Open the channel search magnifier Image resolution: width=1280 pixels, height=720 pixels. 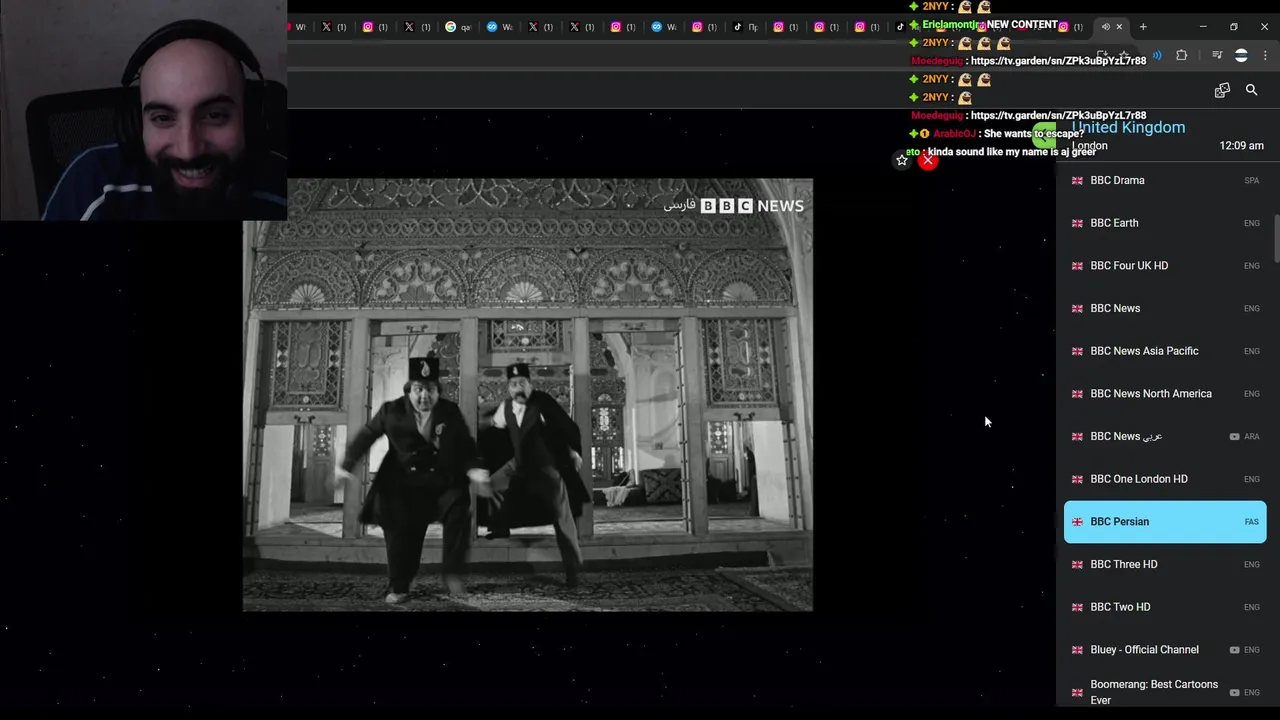pyautogui.click(x=1251, y=90)
